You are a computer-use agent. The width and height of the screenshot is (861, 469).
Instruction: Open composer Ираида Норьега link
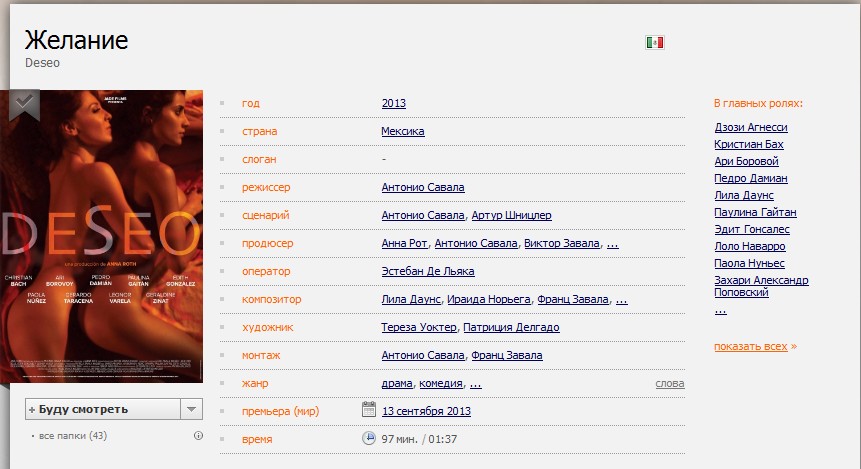point(489,299)
